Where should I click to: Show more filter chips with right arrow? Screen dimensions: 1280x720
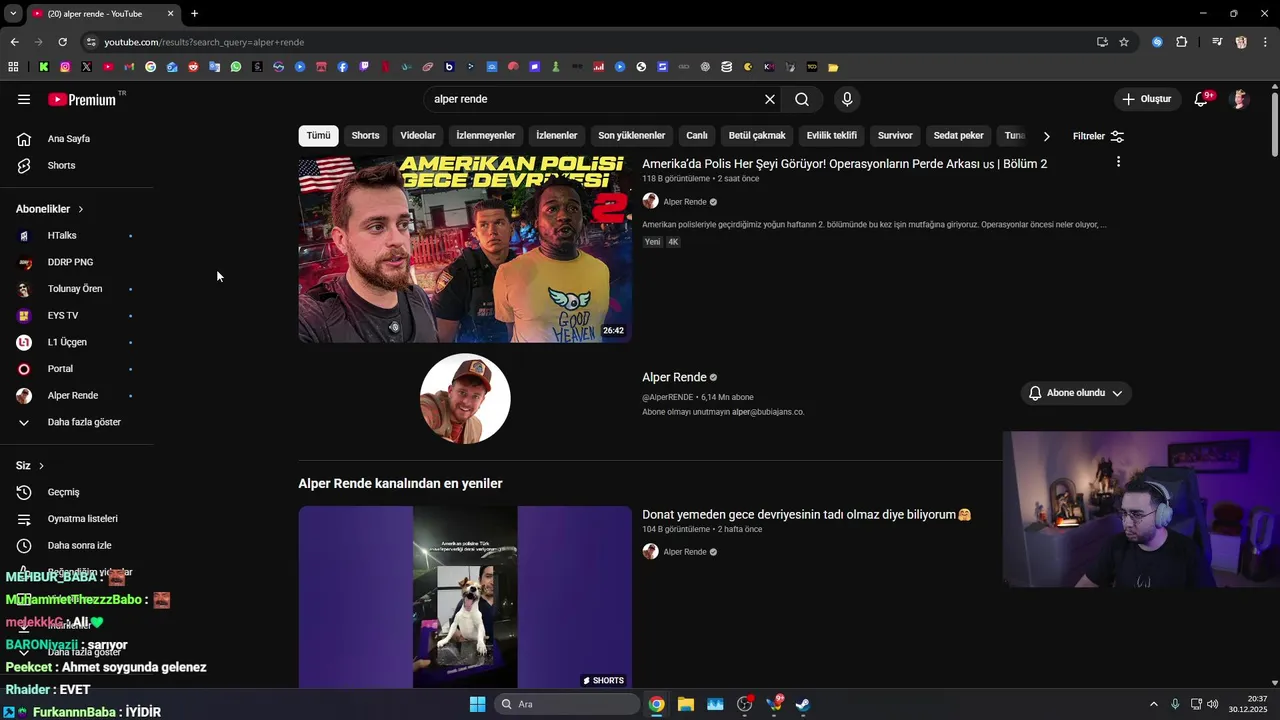pos(1047,136)
